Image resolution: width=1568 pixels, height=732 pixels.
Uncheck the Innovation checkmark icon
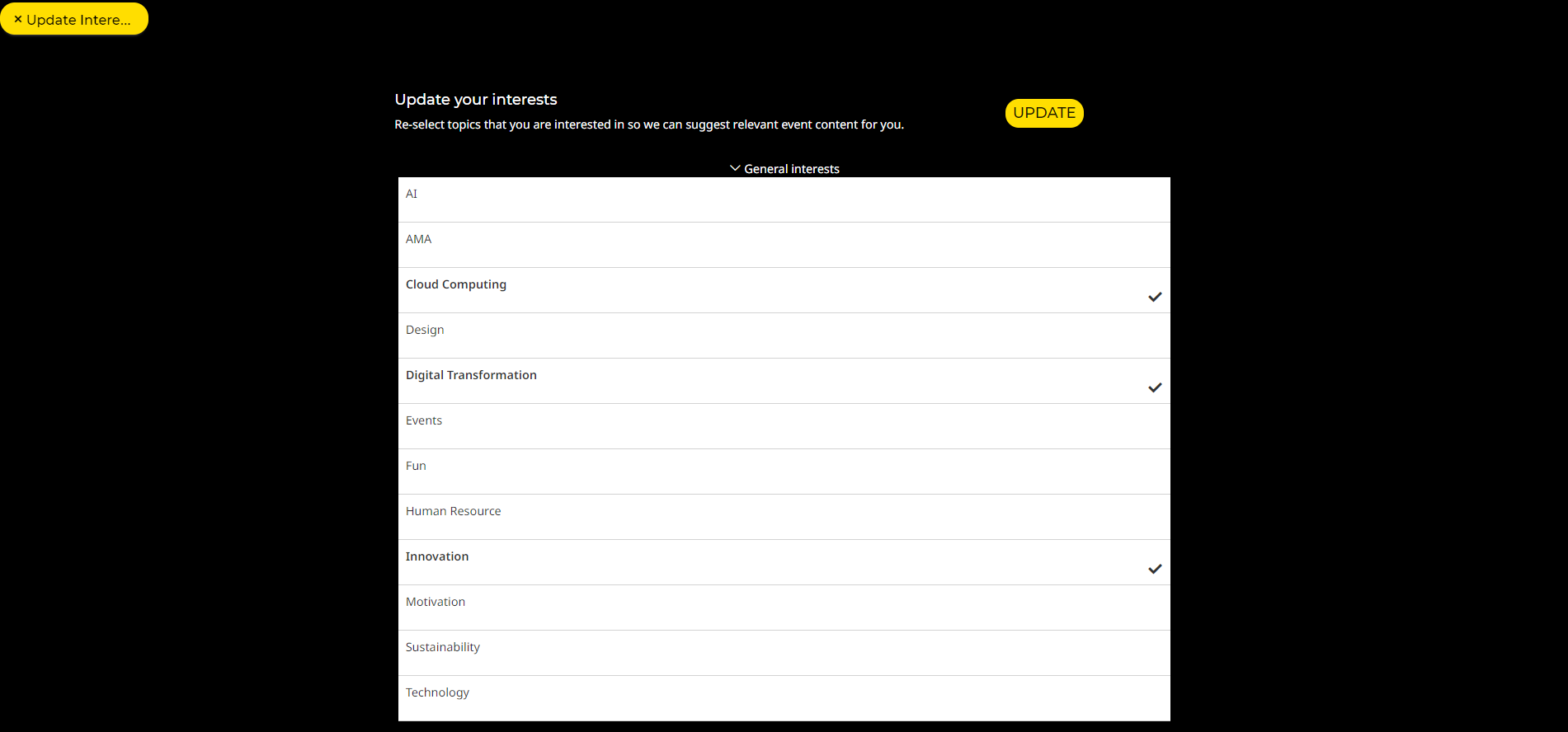[x=1155, y=569]
